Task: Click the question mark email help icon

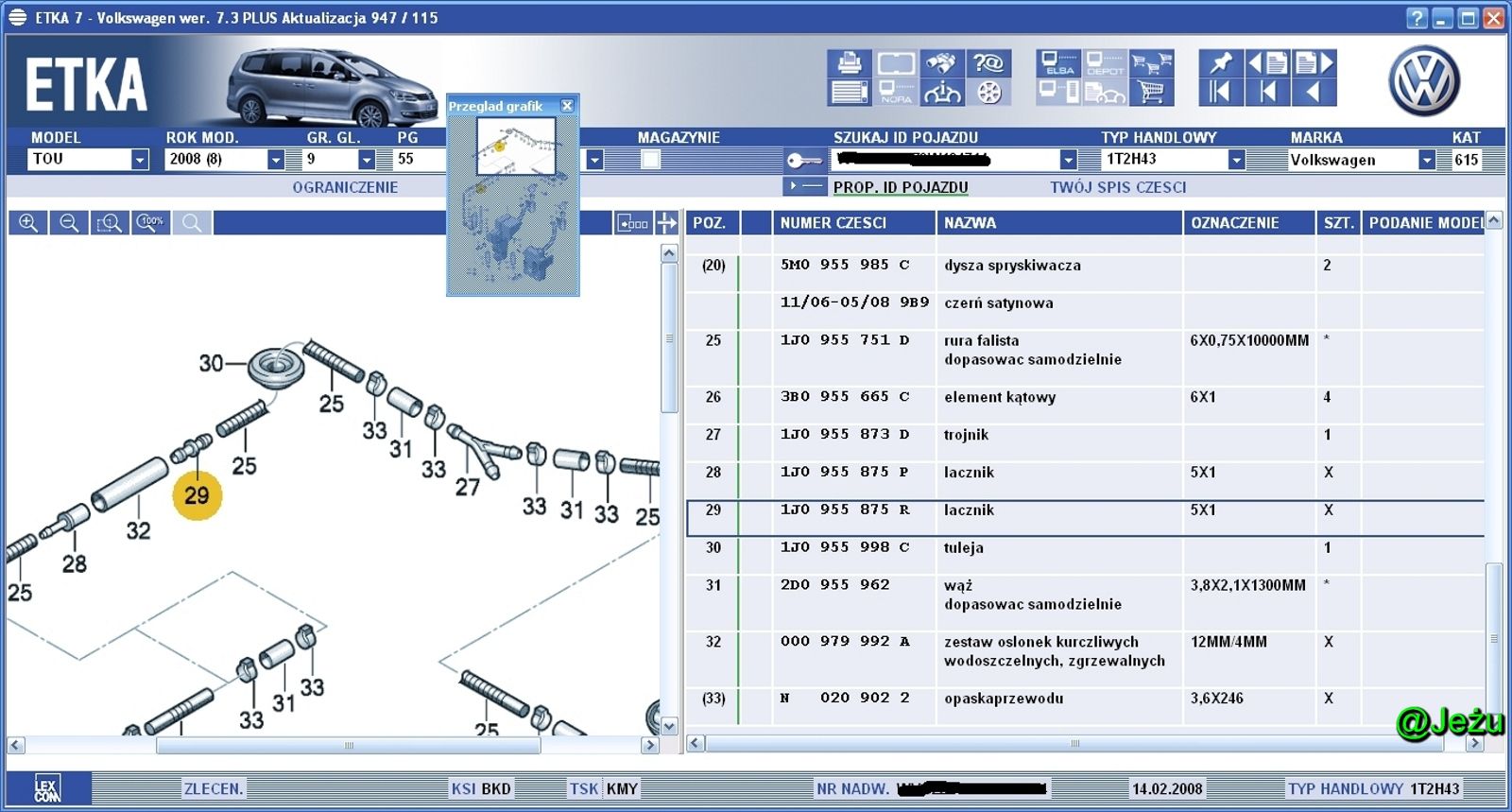Action: point(988,63)
